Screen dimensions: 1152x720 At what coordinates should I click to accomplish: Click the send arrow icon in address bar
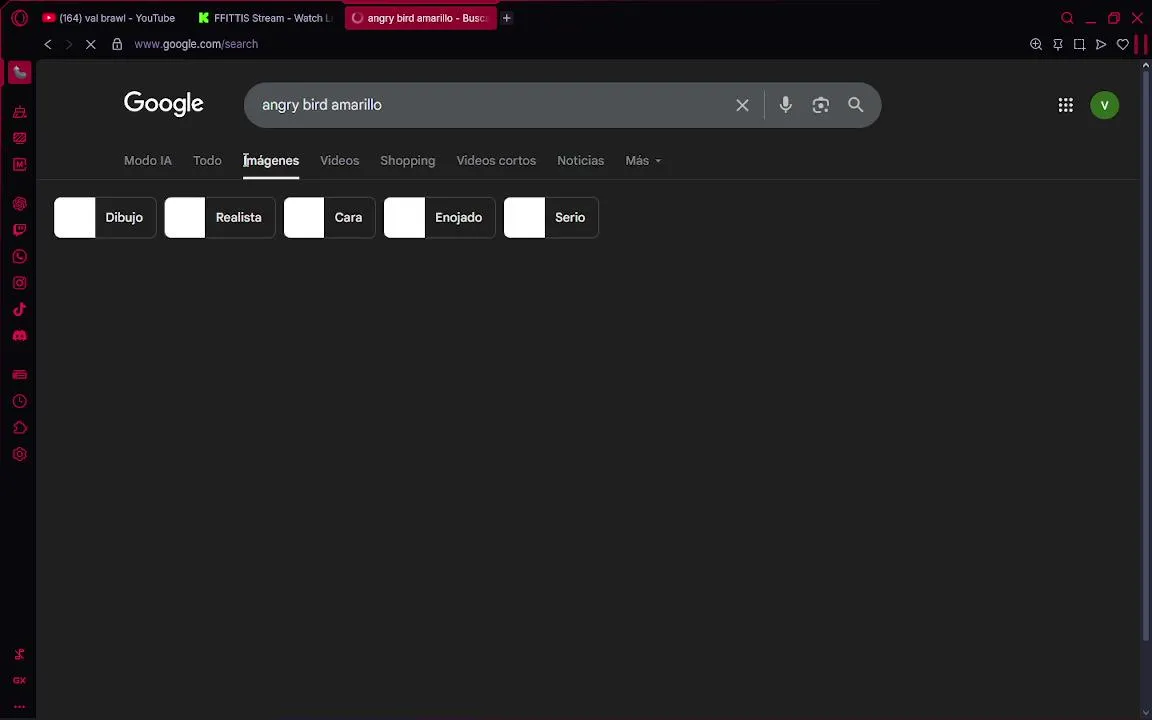tap(1101, 44)
